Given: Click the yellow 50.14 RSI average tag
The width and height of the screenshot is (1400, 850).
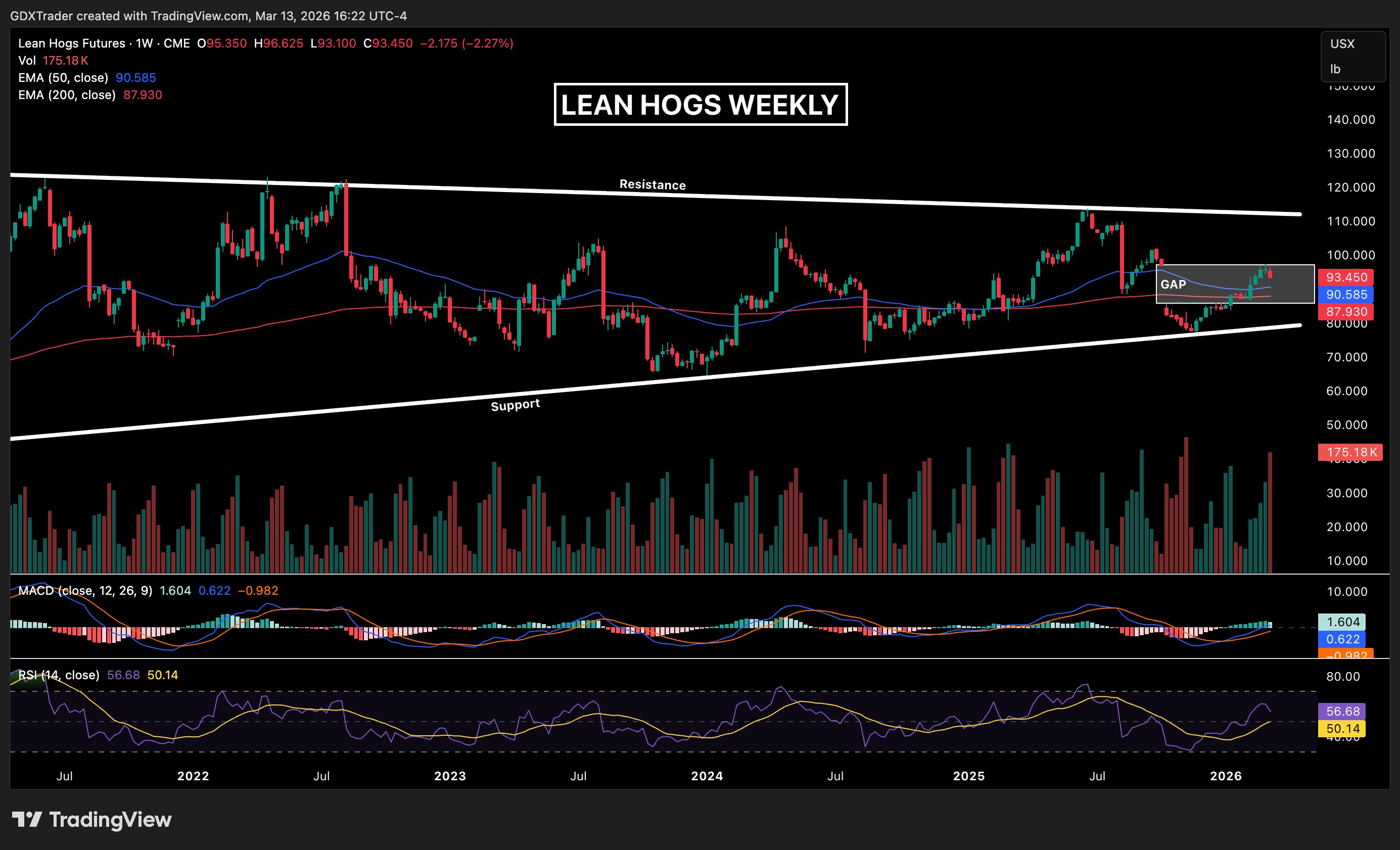Looking at the screenshot, I should pyautogui.click(x=1342, y=728).
